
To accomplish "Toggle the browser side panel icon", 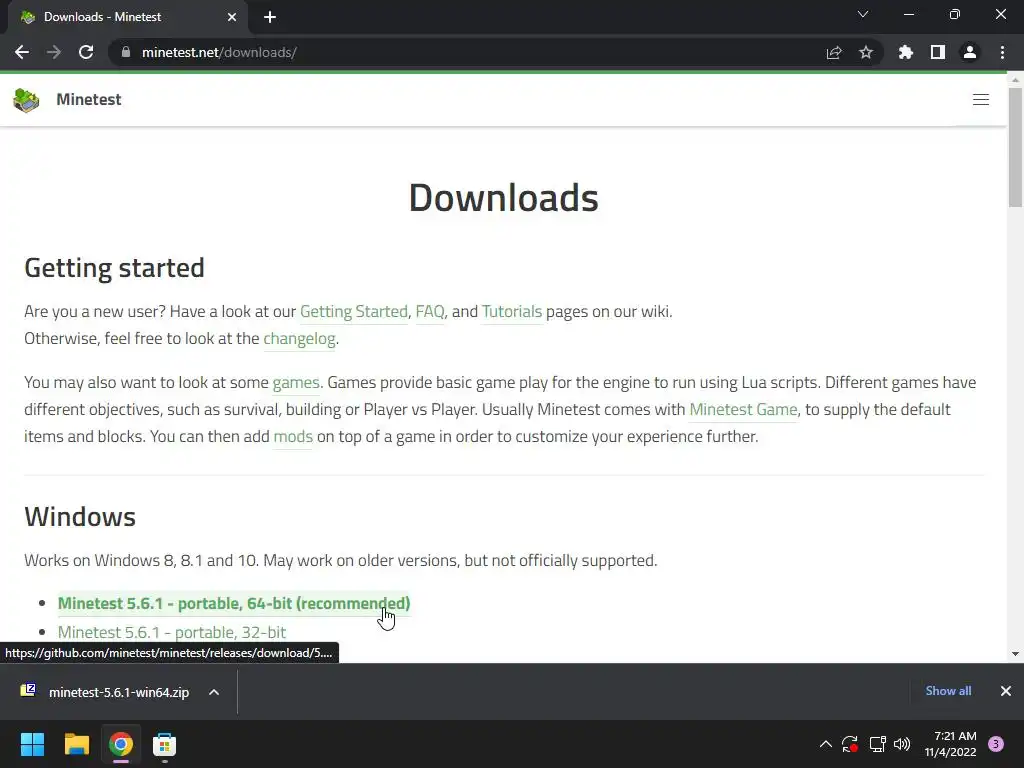I will point(938,52).
